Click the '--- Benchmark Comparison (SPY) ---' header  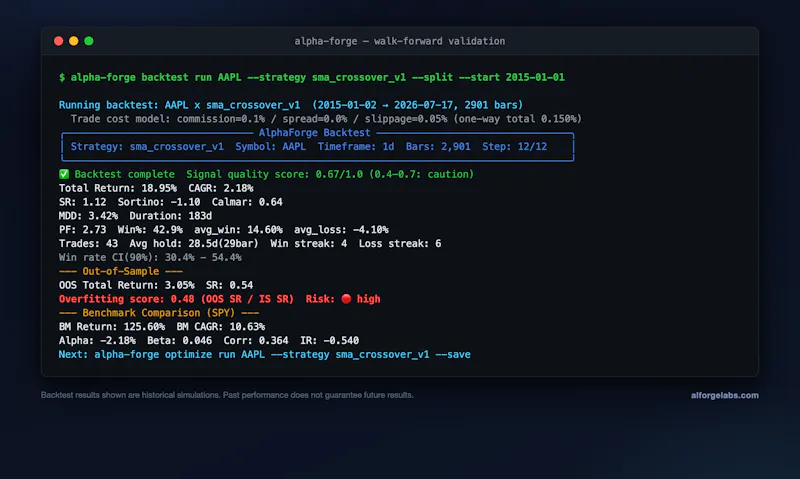click(x=159, y=313)
